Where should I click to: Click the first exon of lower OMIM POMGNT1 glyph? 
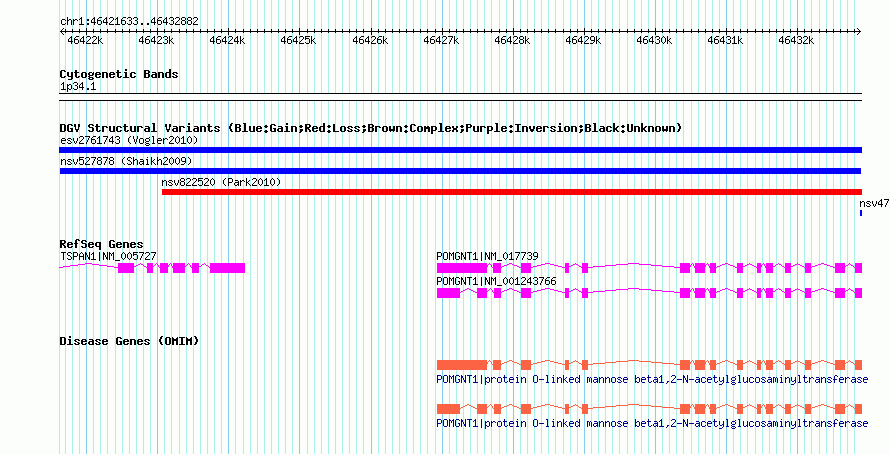tap(448, 409)
